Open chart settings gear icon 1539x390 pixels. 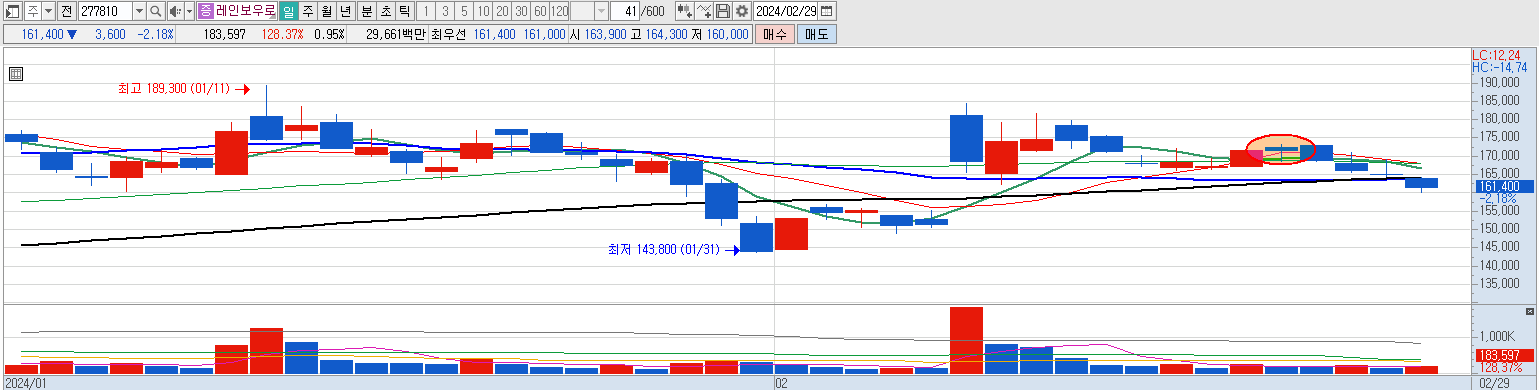coord(741,11)
